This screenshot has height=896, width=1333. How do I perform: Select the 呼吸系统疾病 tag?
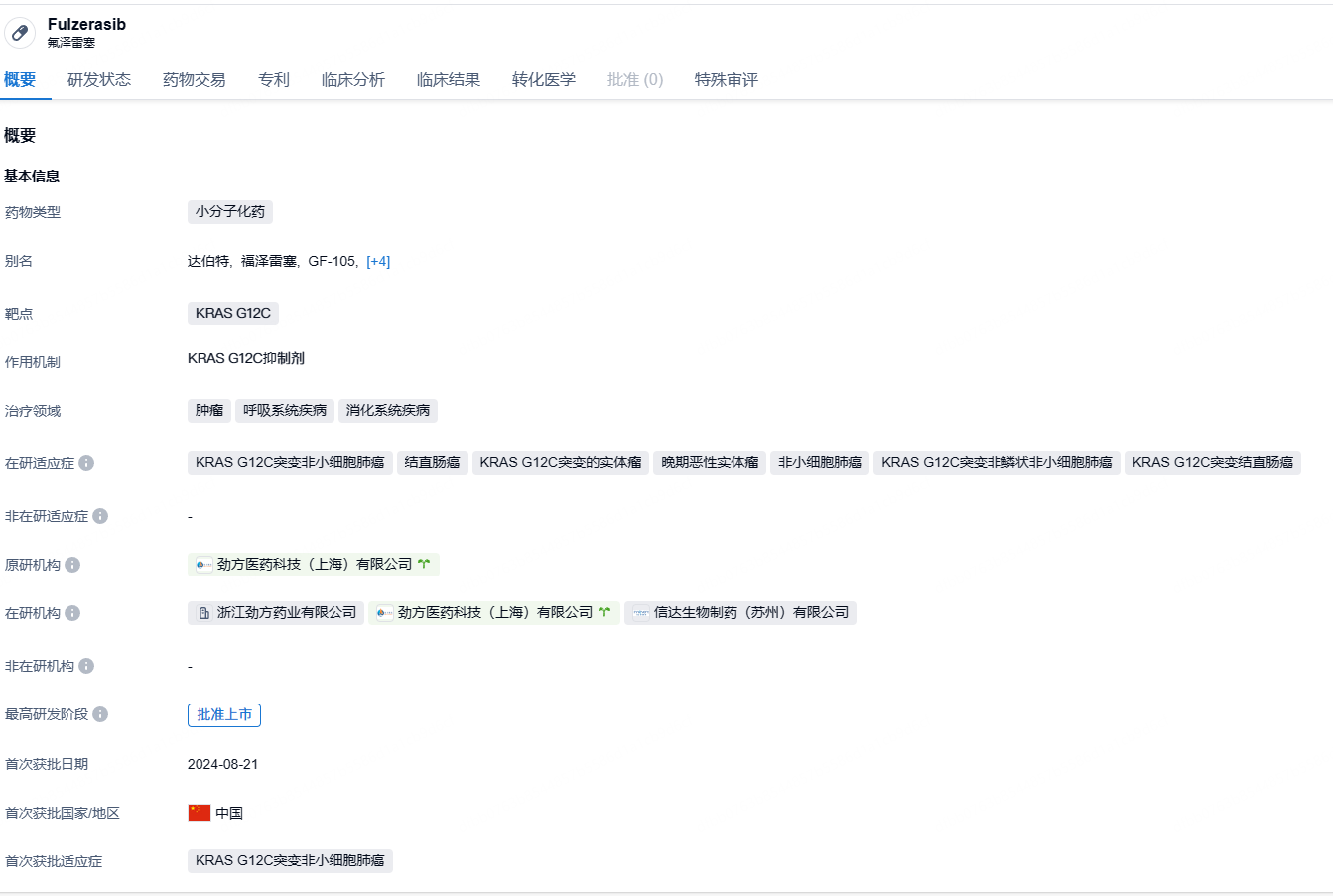[285, 411]
